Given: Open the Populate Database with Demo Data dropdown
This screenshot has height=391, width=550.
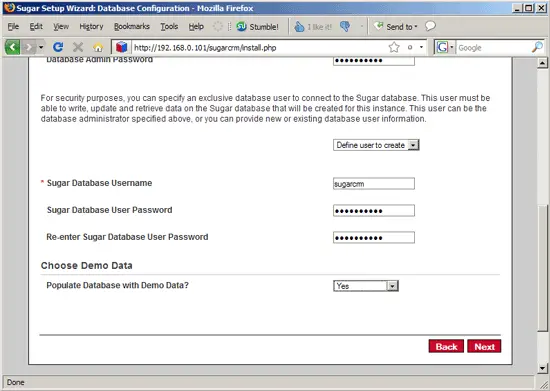Looking at the screenshot, I should (365, 286).
